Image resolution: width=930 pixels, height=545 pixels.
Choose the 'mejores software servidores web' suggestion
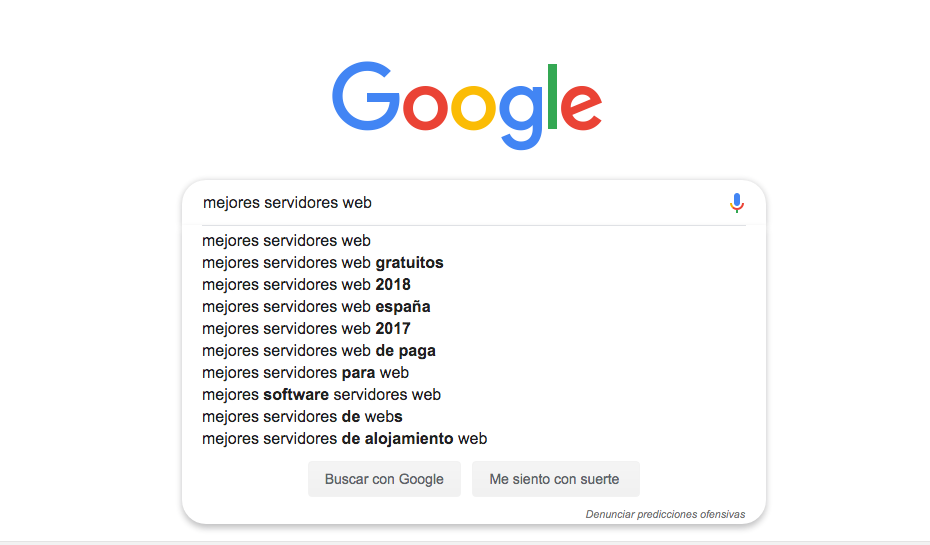tap(321, 395)
